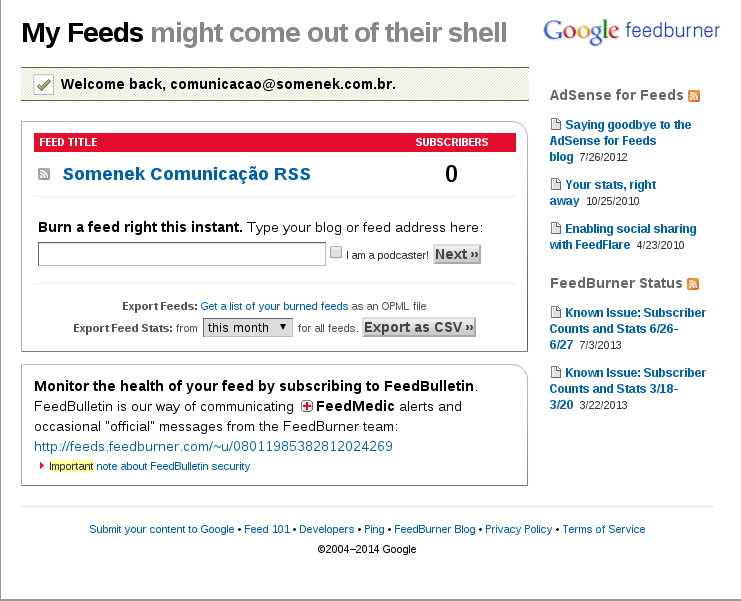741x601 pixels.
Task: Go to Feed 101 in the footer
Action: (267, 529)
